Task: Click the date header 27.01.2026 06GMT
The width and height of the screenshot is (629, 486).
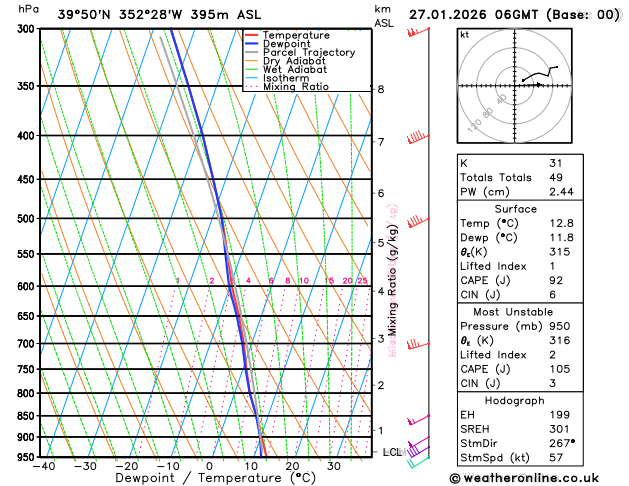Action: [473, 15]
